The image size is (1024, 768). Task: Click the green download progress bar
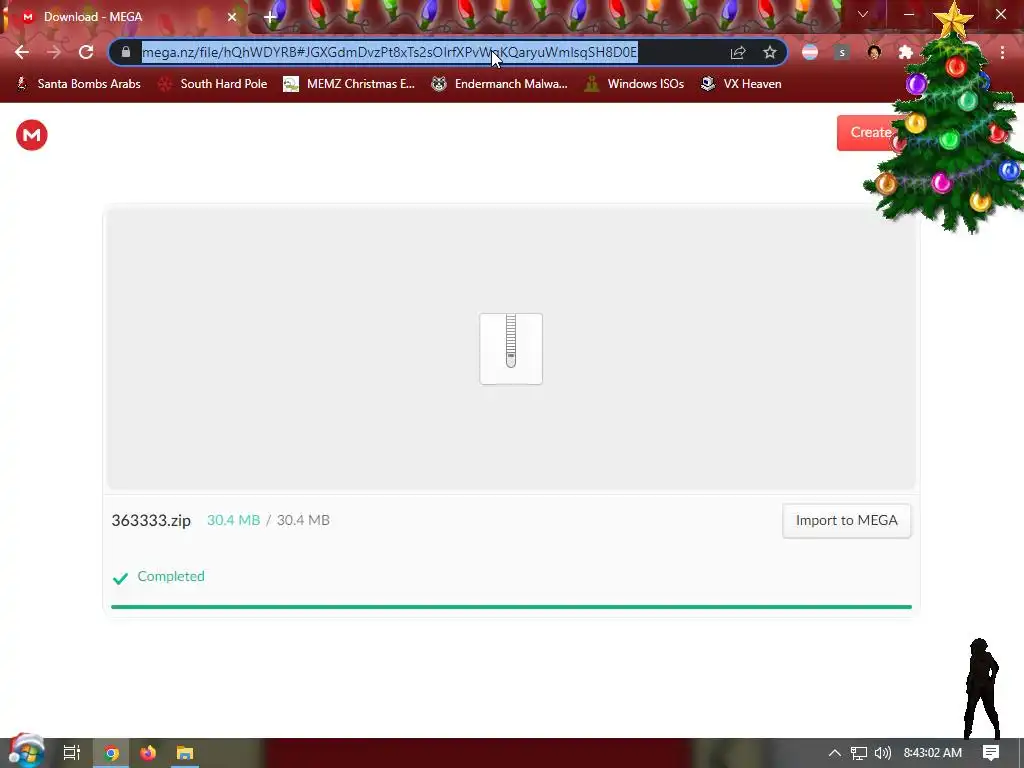[x=511, y=607]
